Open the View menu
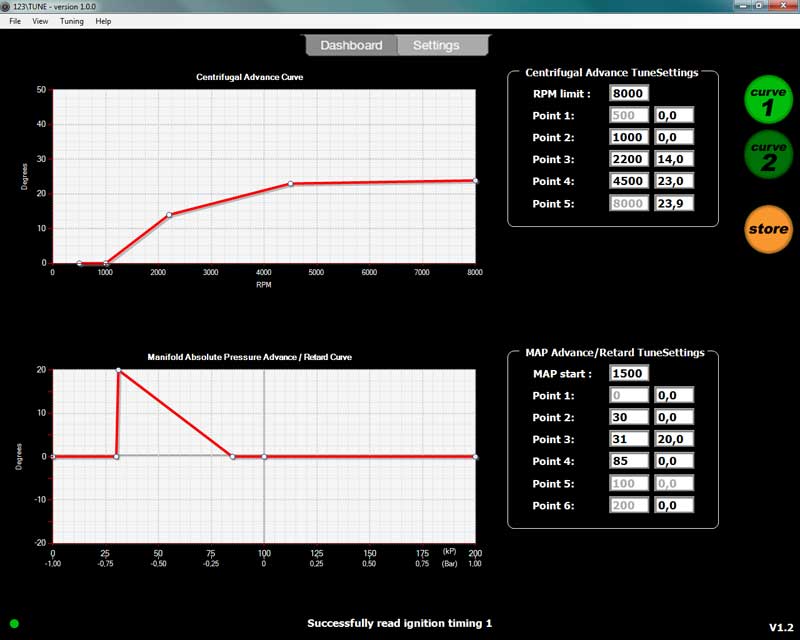 pyautogui.click(x=40, y=21)
